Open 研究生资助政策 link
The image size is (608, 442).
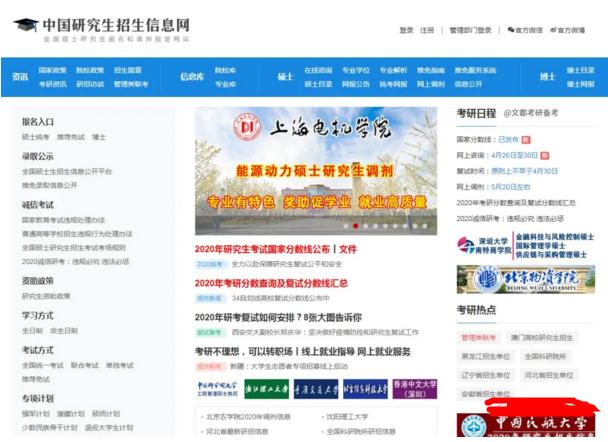point(46,296)
